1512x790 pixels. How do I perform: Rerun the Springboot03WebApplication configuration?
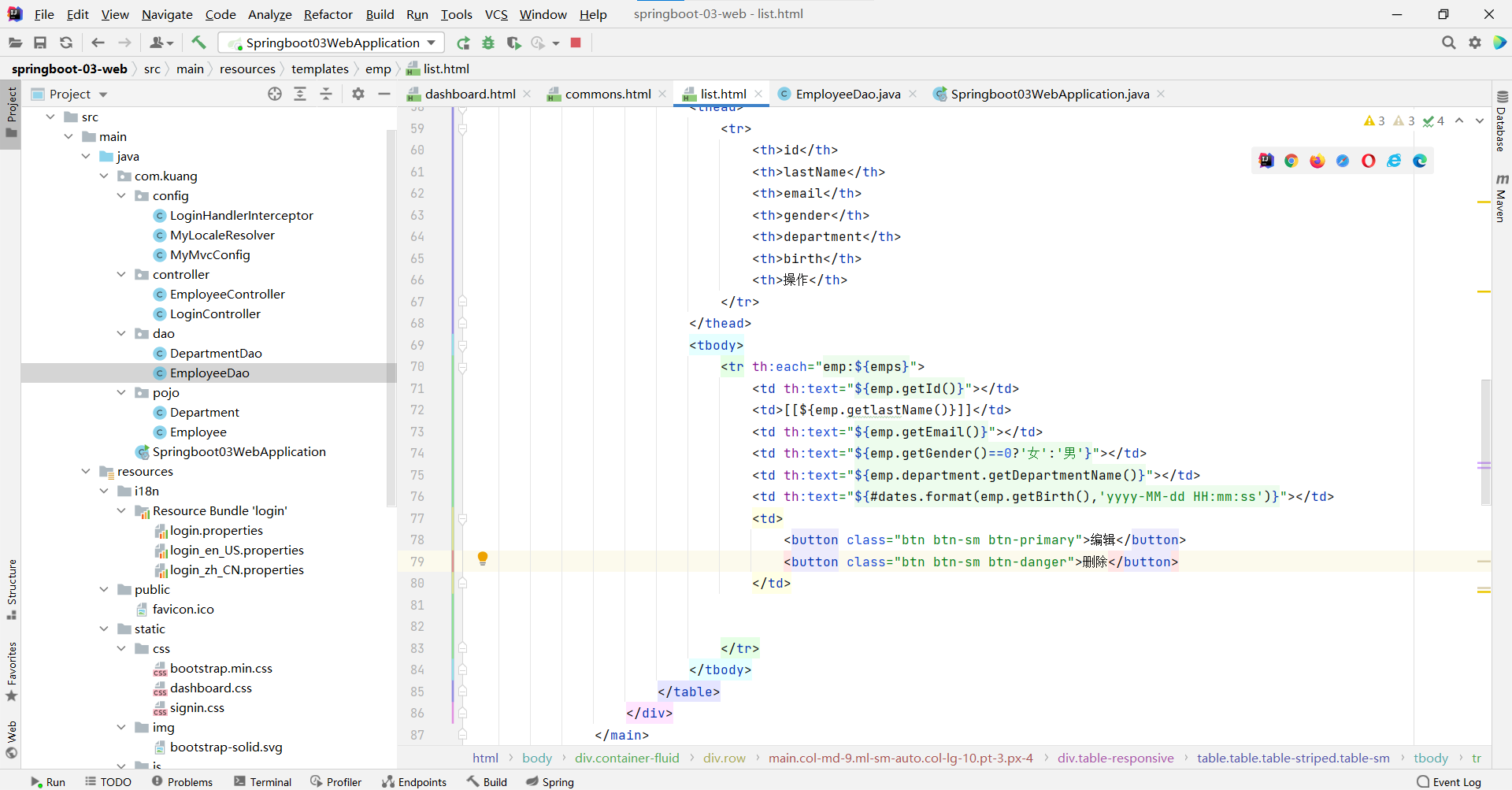[463, 43]
